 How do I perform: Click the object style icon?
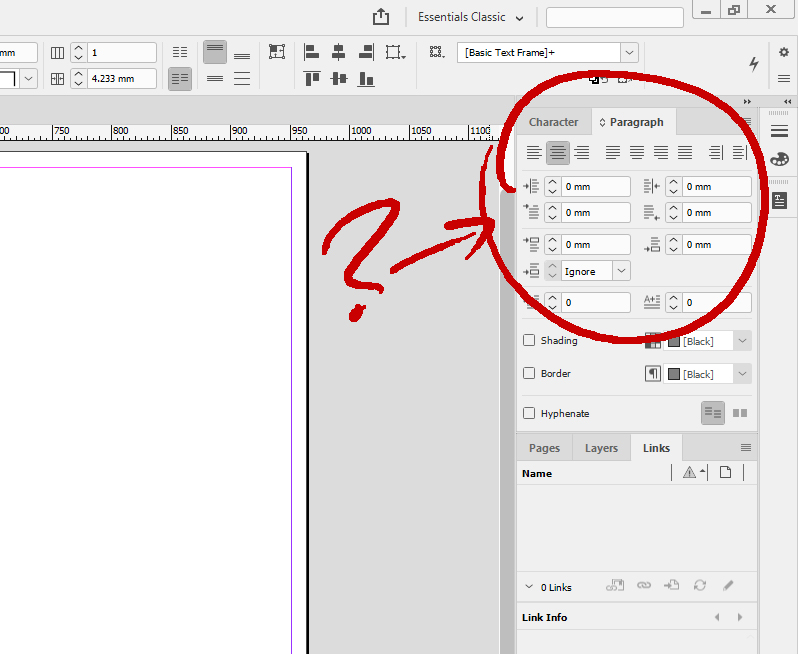click(x=437, y=52)
